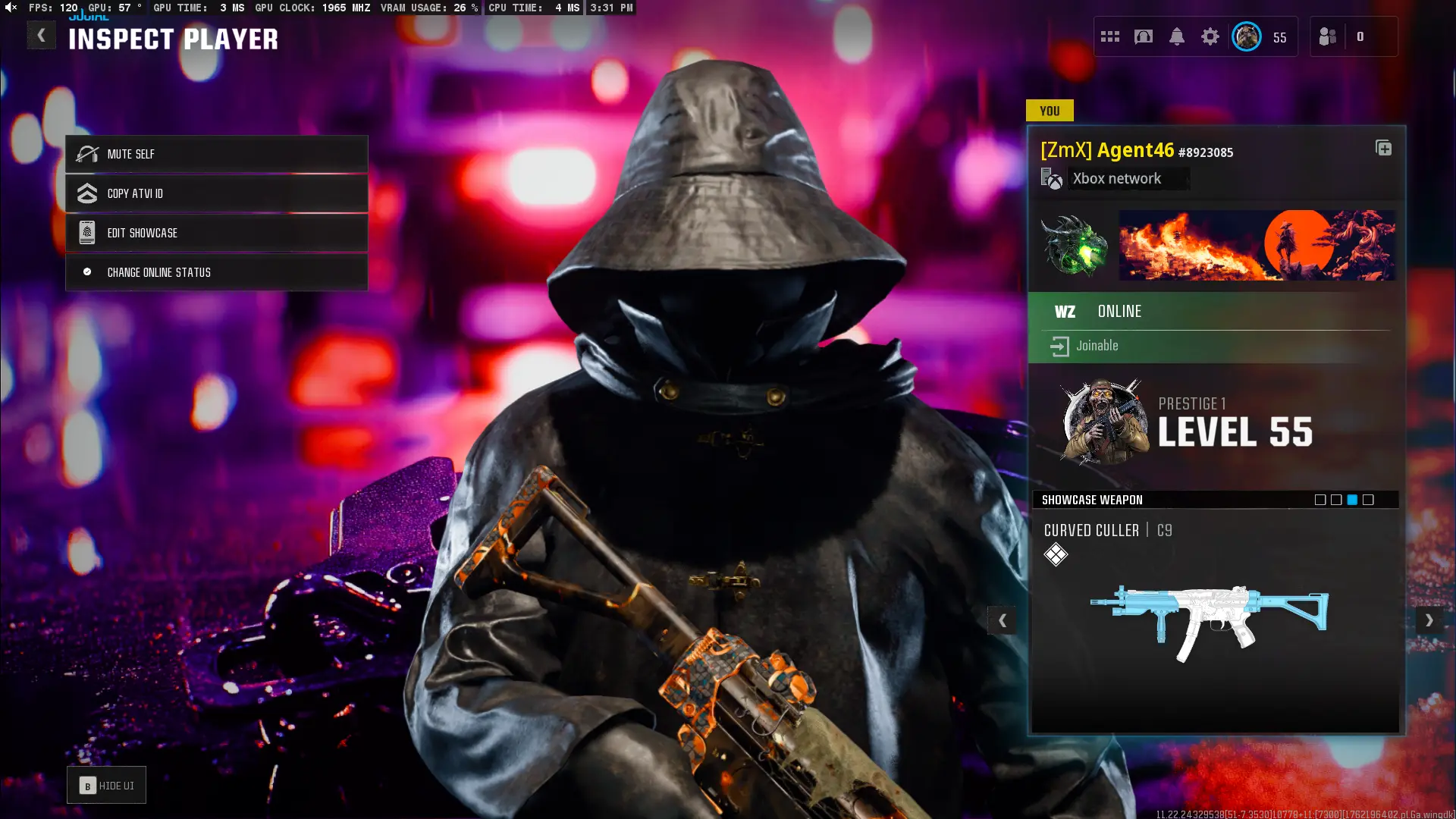Click the player profile avatar in the top bar
Screen dimensions: 1456x819
coord(1247,36)
